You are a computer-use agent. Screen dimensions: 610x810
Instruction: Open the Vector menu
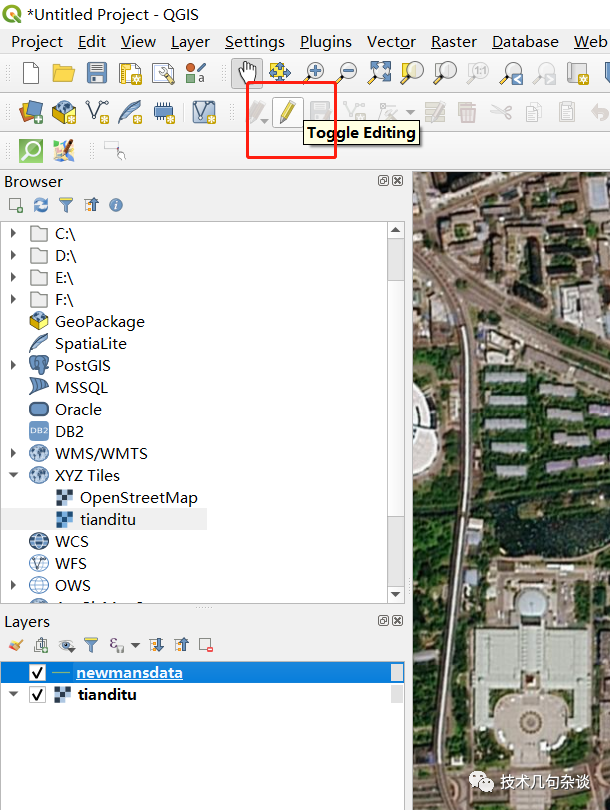[391, 42]
